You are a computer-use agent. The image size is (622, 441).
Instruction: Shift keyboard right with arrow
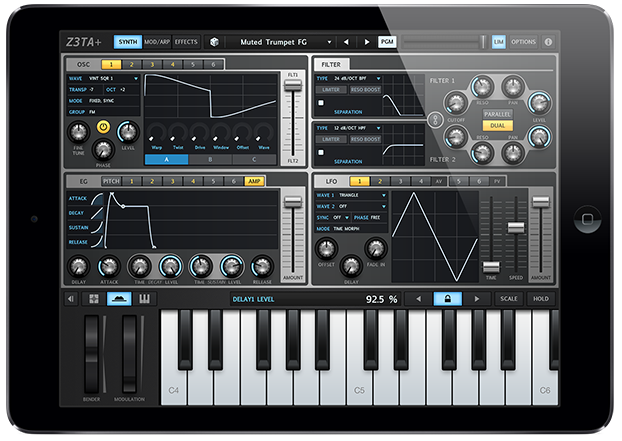[477, 299]
